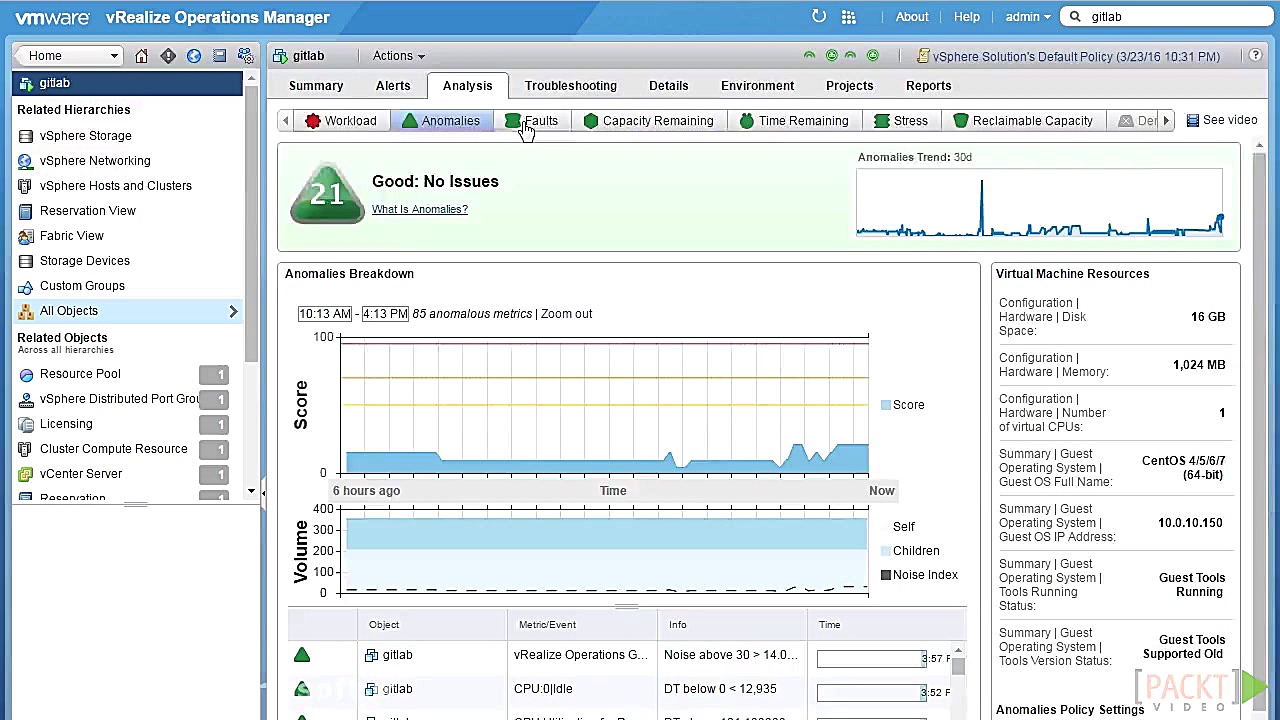Select the Stress badge tab
Screen dimensions: 1280x720
(901, 121)
